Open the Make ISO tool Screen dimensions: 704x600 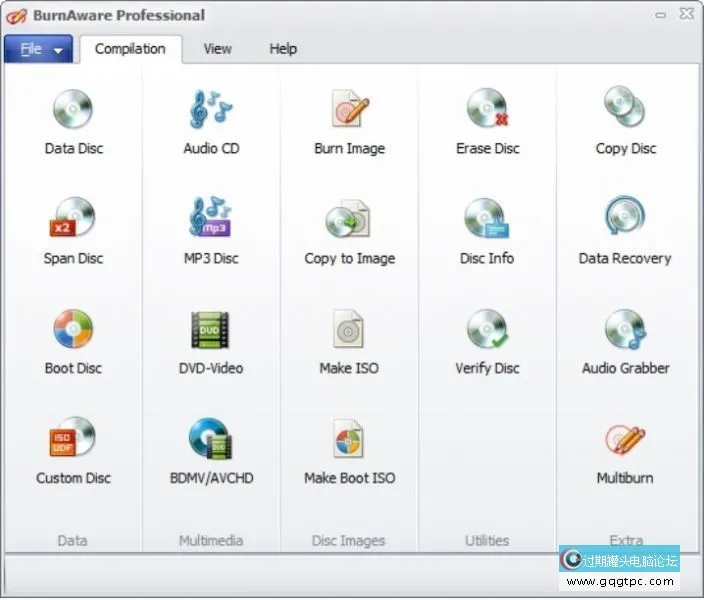[349, 342]
